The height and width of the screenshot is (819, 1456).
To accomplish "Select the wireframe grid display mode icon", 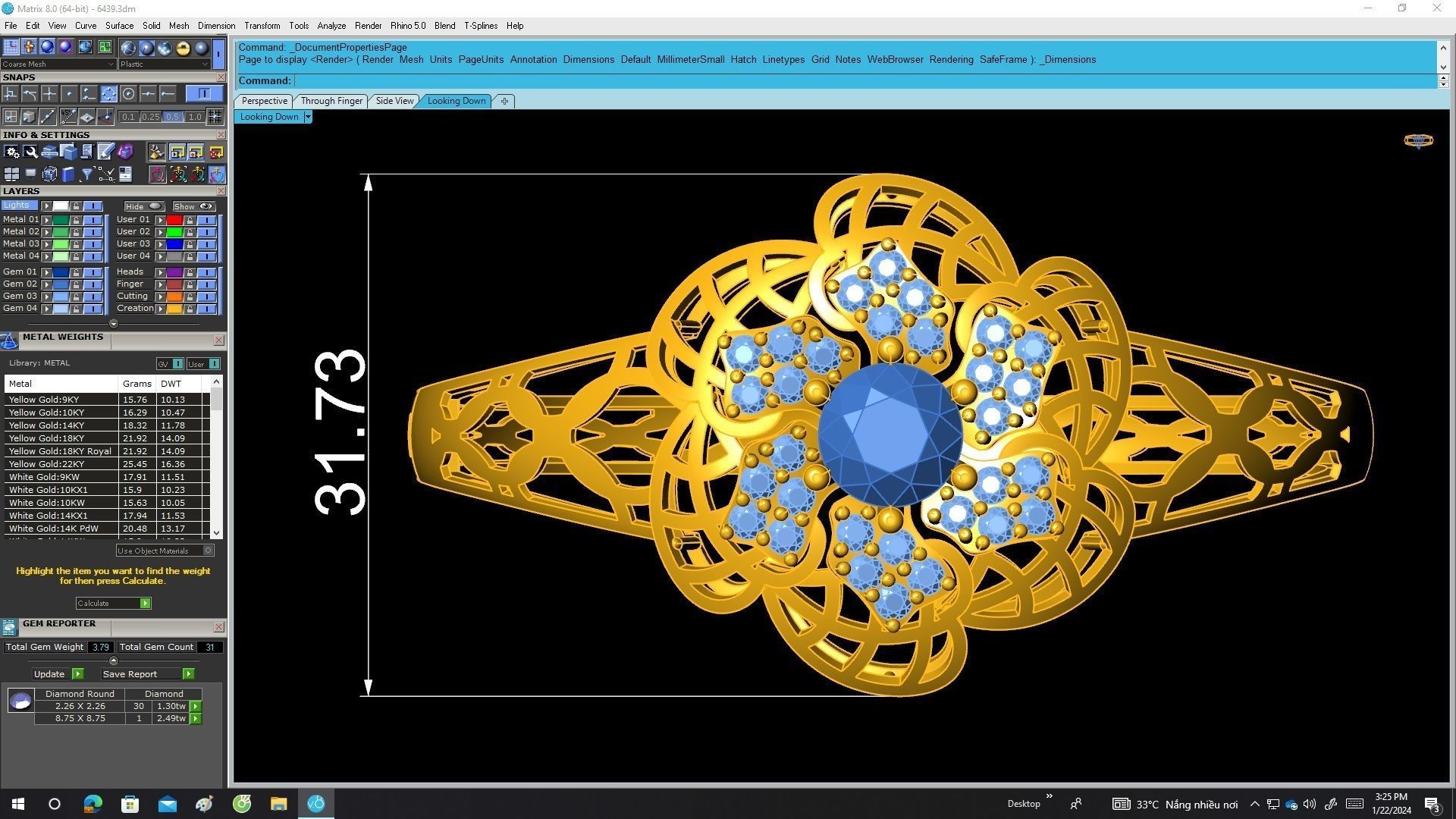I will point(11,47).
